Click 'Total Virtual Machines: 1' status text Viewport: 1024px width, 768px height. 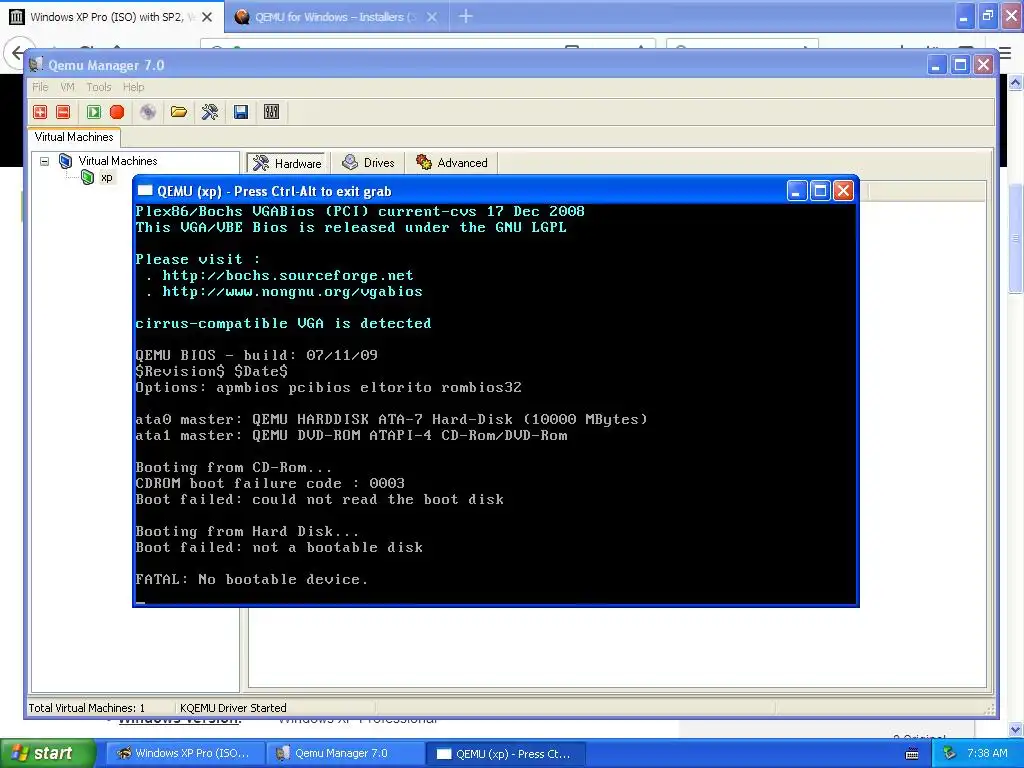87,708
